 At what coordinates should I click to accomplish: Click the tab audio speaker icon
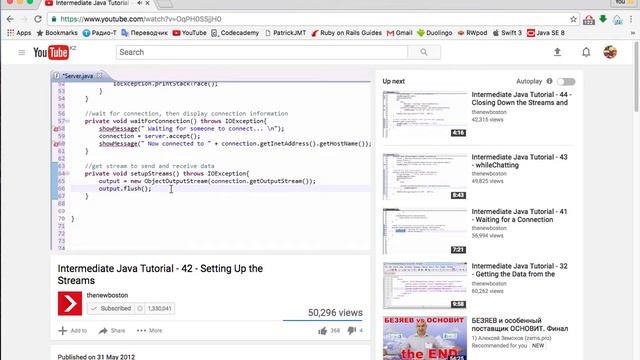(140, 3)
